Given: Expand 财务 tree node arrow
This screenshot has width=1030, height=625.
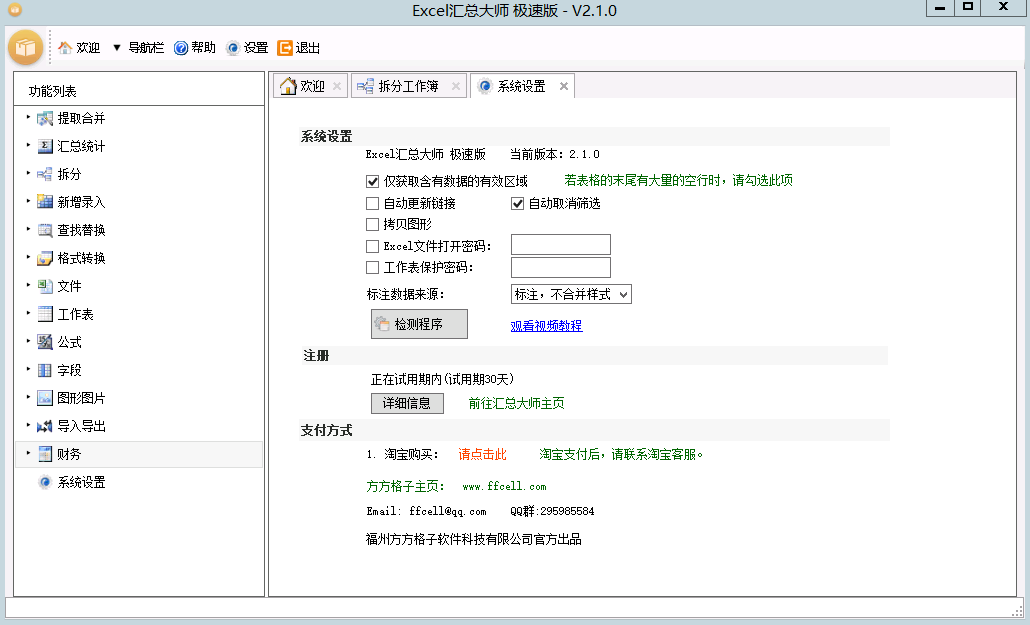Looking at the screenshot, I should (28, 453).
